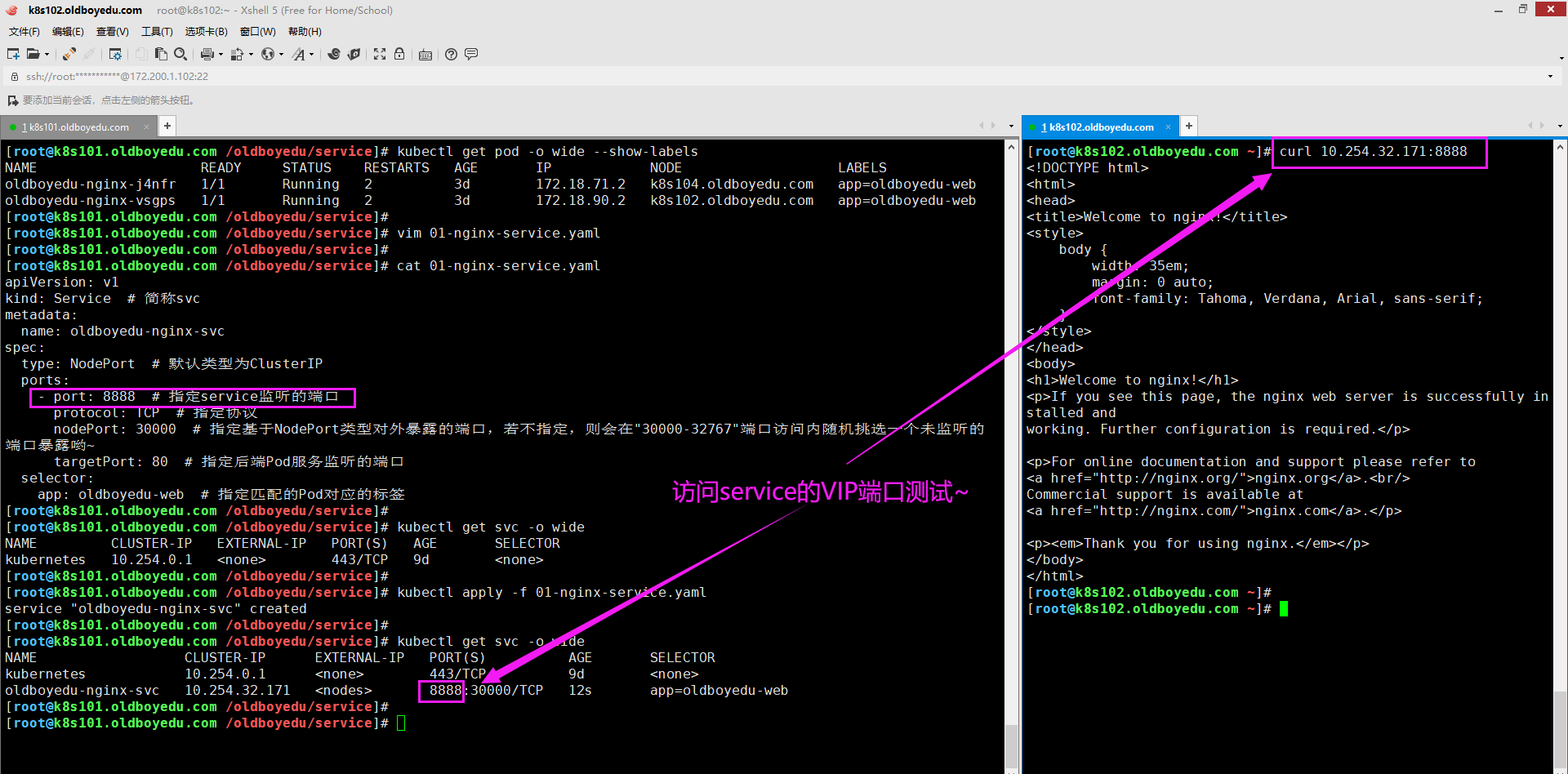Click the New Session icon
1568x774 pixels.
[x=13, y=54]
